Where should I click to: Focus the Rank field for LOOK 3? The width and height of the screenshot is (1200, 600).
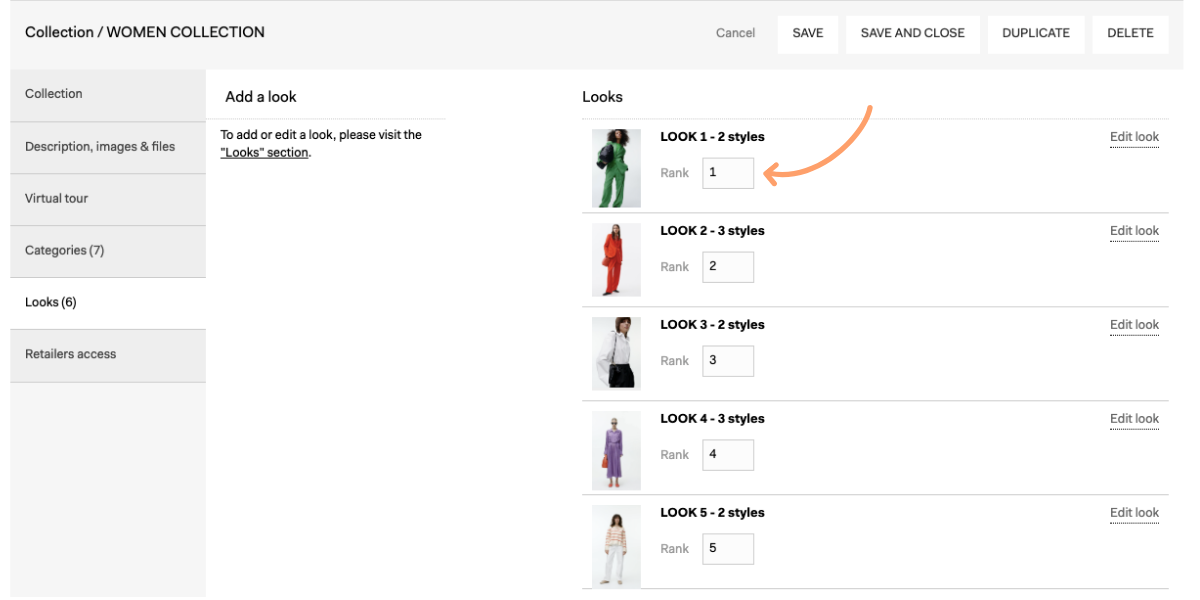pos(728,361)
